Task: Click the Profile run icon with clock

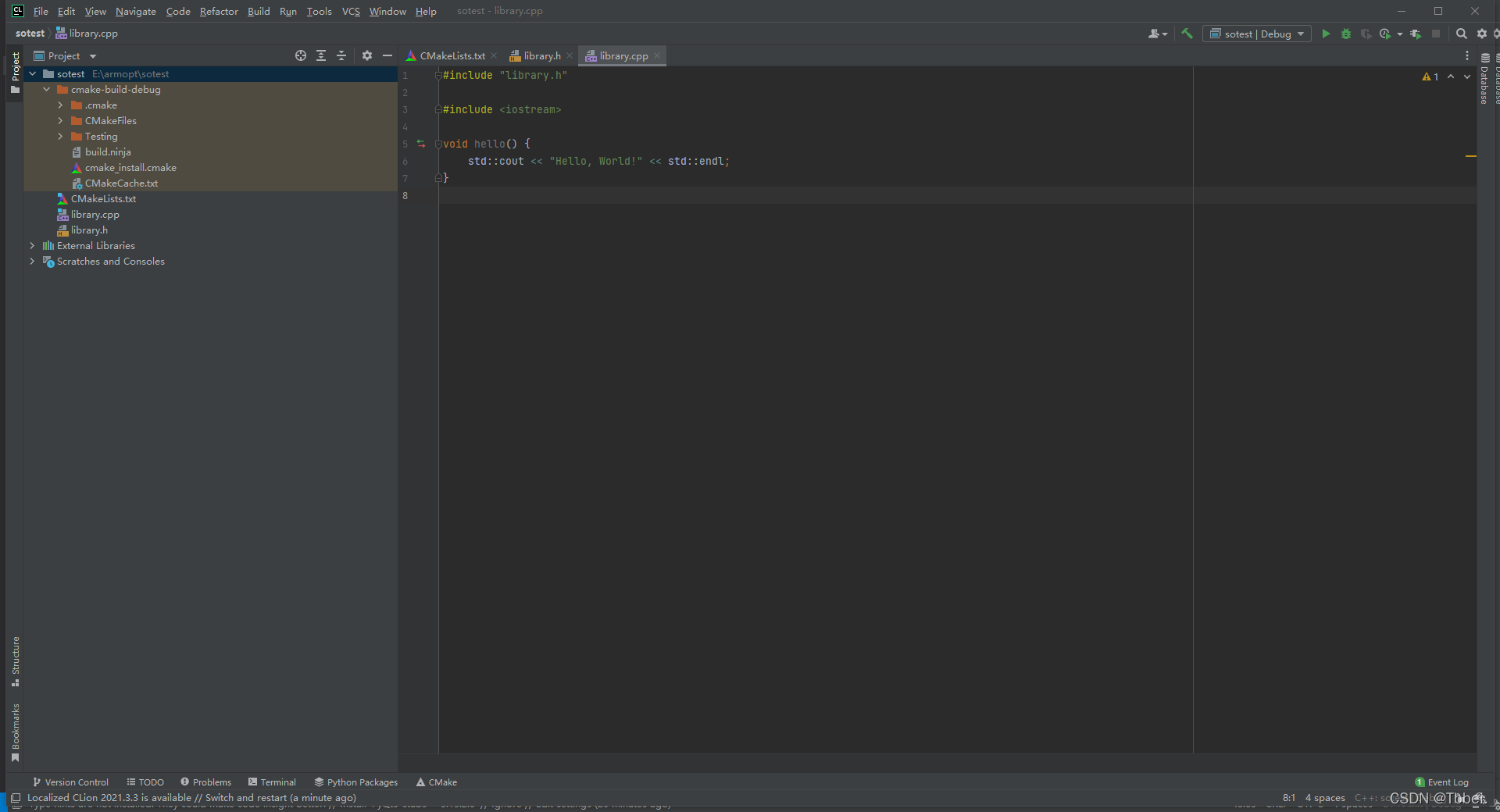Action: (x=1385, y=34)
